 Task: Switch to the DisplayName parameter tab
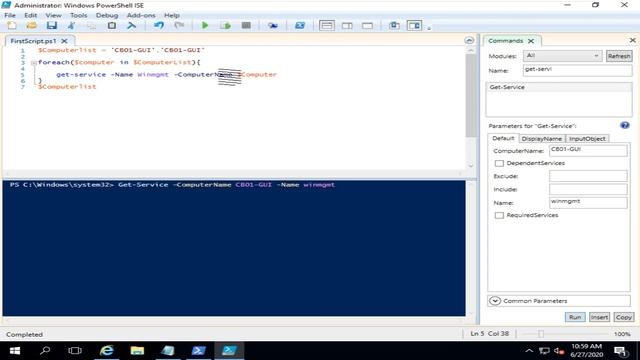(542, 139)
